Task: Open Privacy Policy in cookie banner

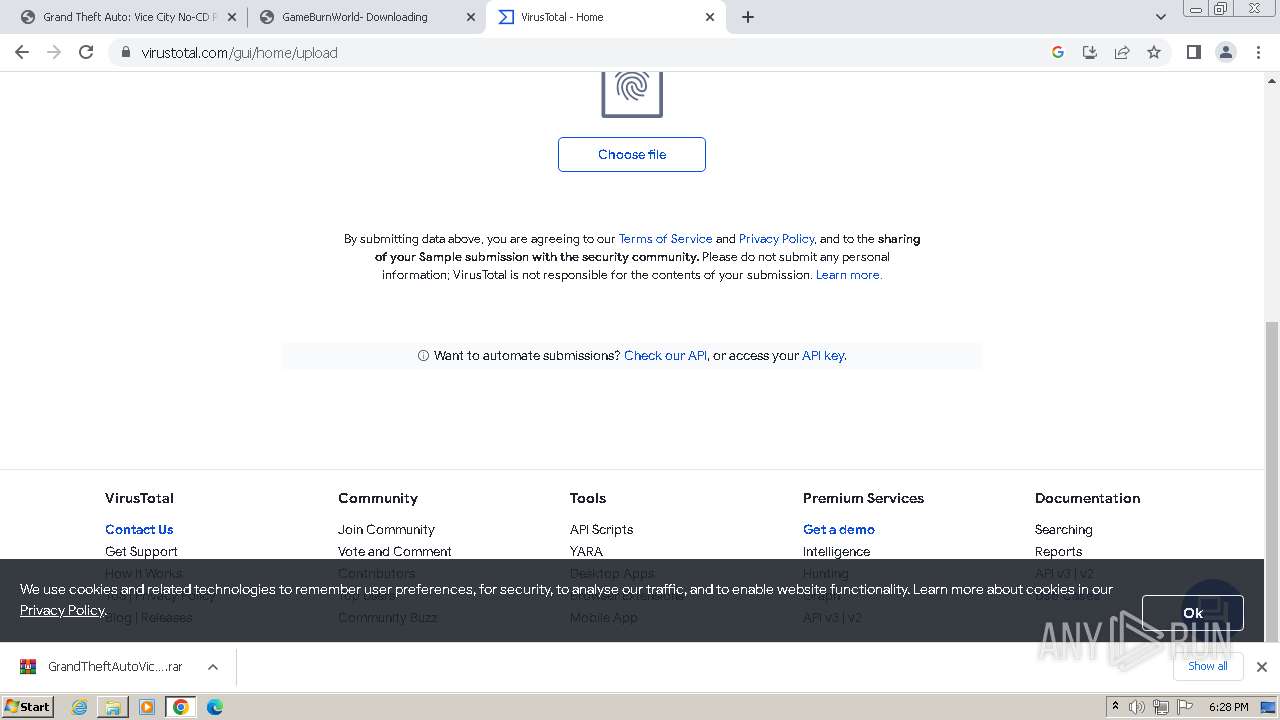Action: click(x=62, y=610)
